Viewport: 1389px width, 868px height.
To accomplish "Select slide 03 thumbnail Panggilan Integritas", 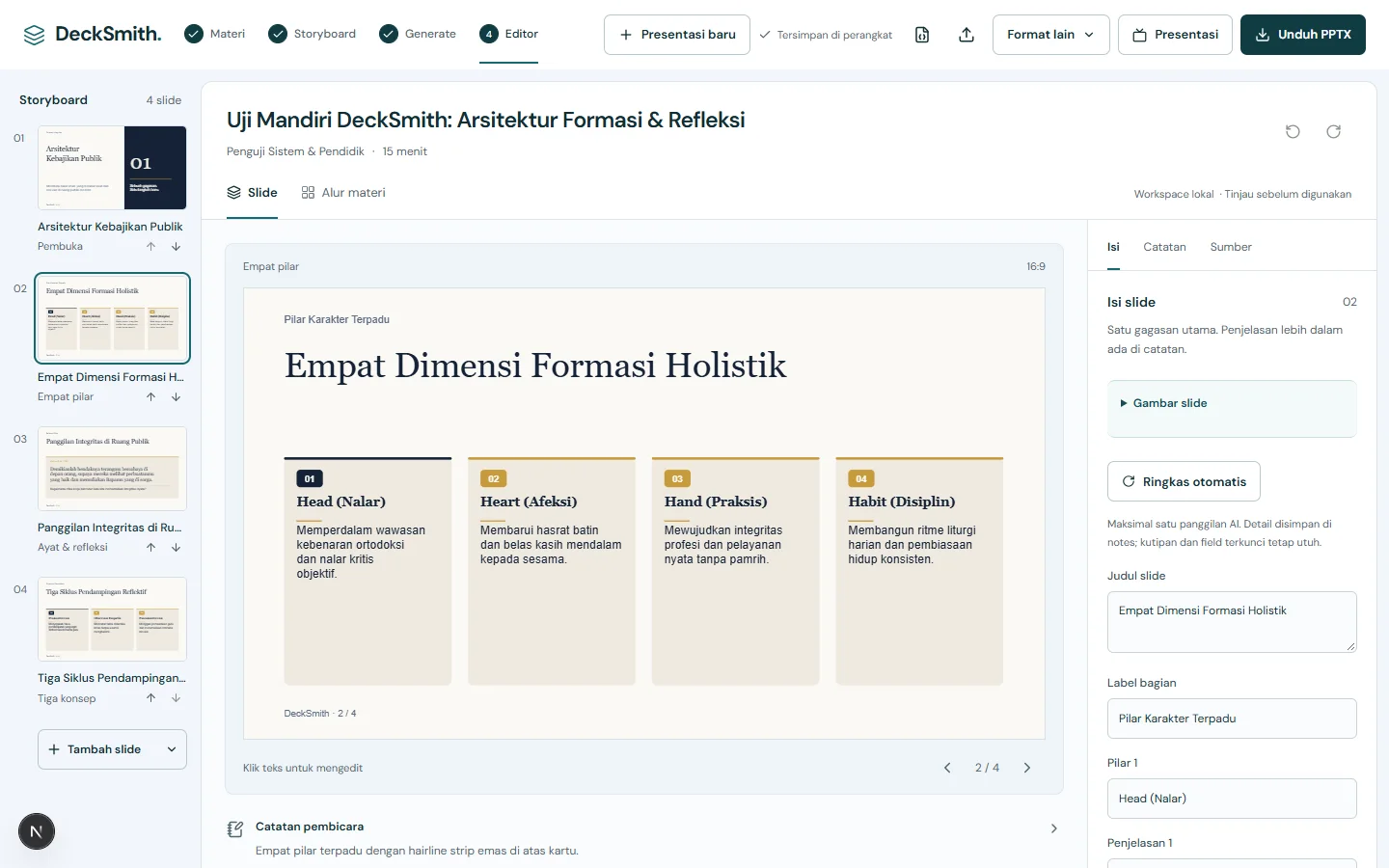I will 112,469.
